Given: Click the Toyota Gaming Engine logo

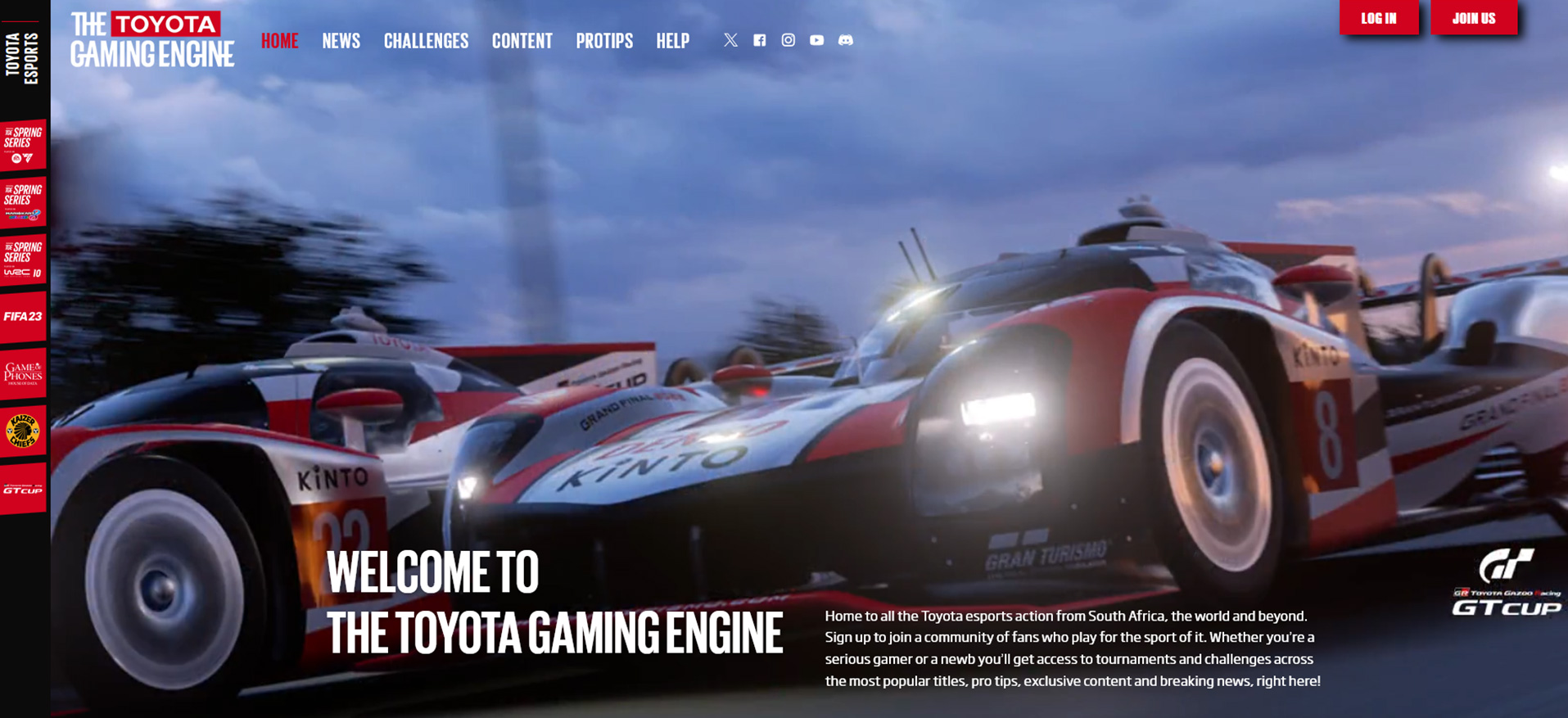Looking at the screenshot, I should (152, 39).
